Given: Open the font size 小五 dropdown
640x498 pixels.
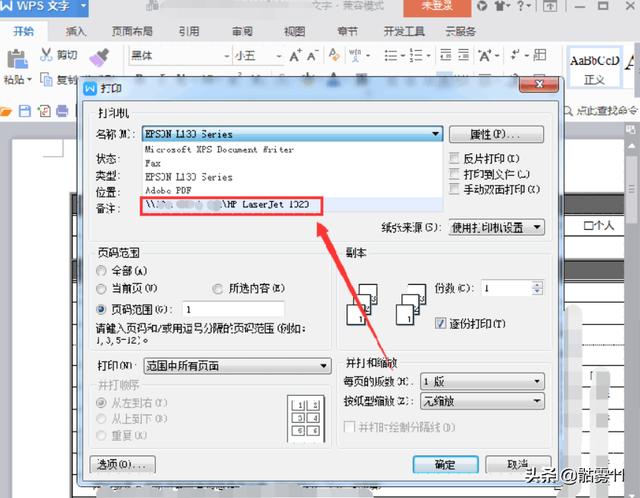Looking at the screenshot, I should (279, 56).
